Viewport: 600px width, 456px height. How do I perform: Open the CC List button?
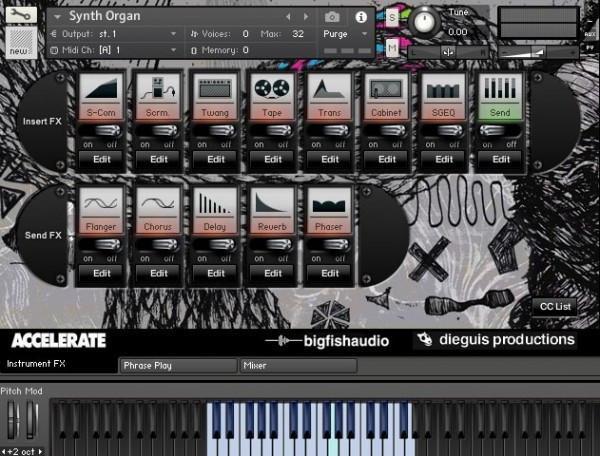tap(555, 307)
